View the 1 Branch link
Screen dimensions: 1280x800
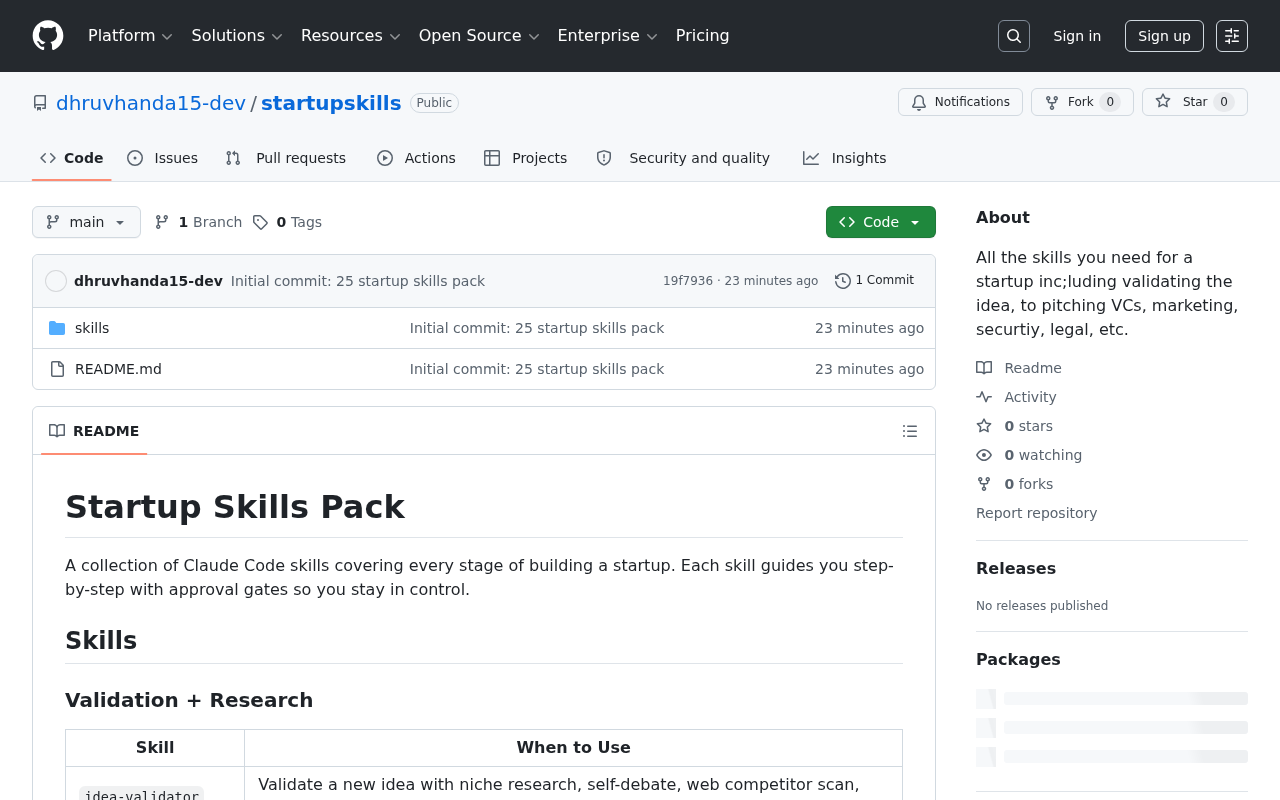click(x=199, y=222)
